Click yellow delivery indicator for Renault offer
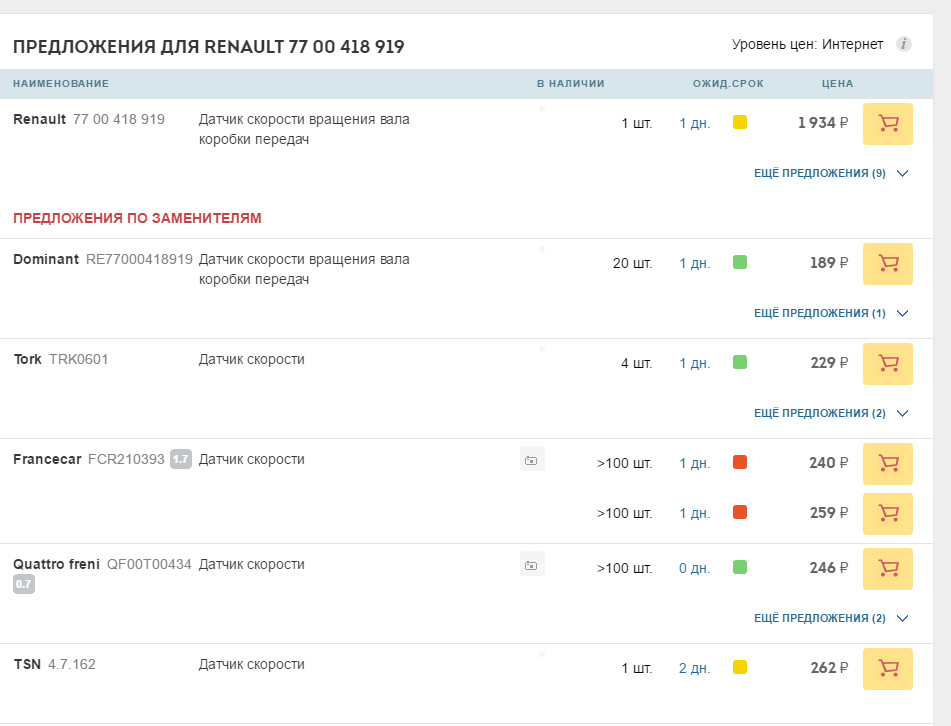Image resolution: width=951 pixels, height=726 pixels. [x=740, y=123]
